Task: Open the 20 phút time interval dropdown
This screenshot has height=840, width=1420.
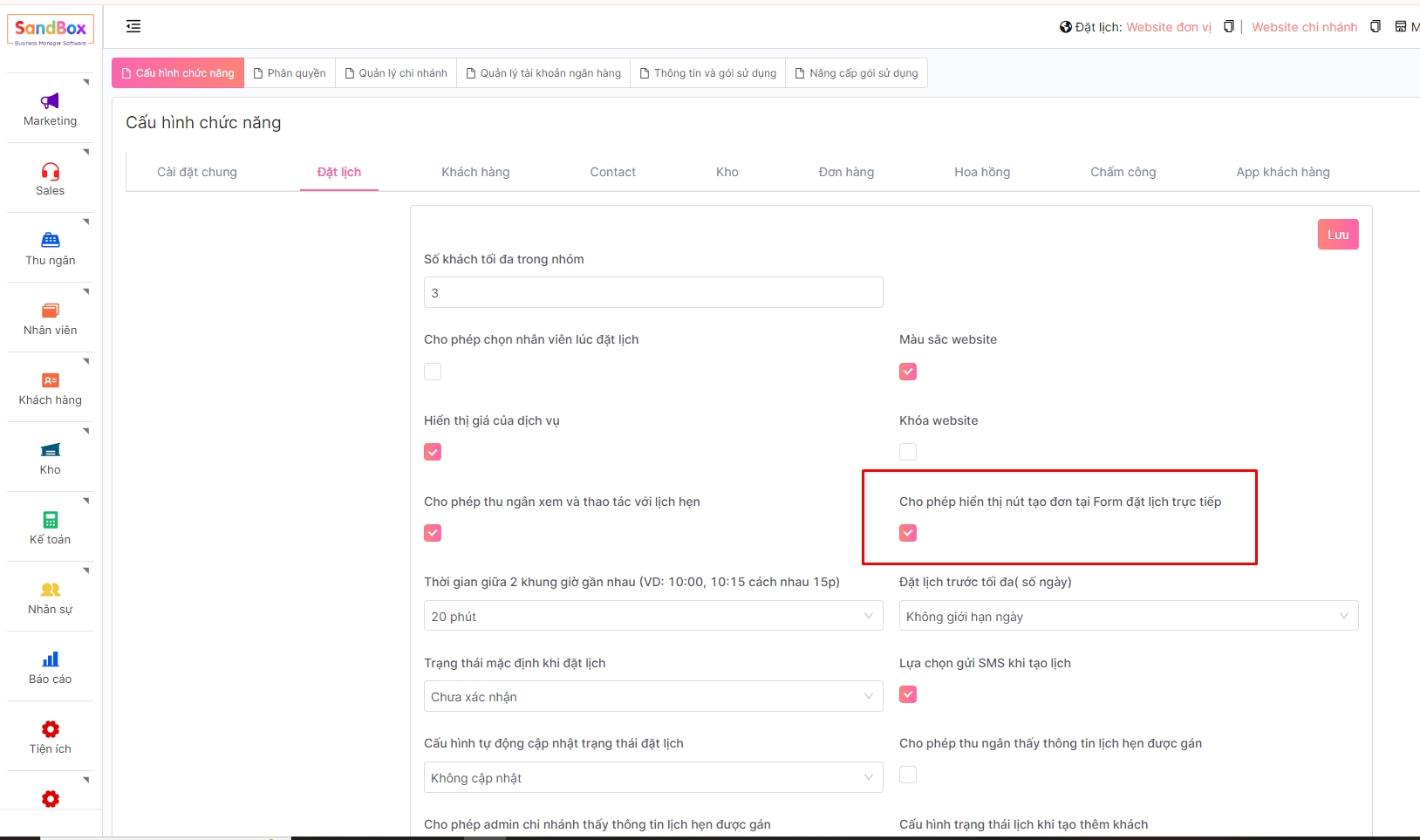Action: click(652, 616)
